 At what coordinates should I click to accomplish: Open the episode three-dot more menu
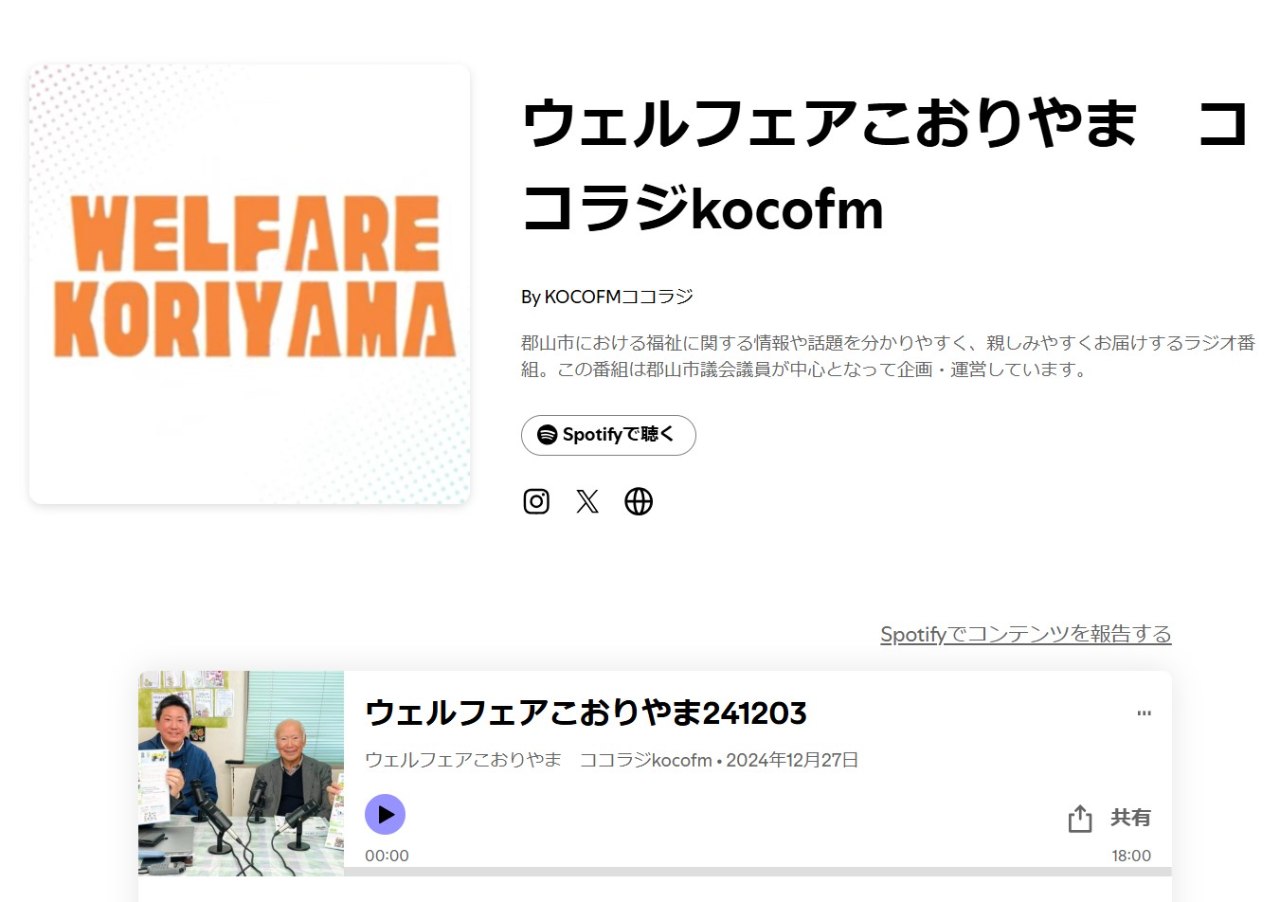pyautogui.click(x=1144, y=713)
